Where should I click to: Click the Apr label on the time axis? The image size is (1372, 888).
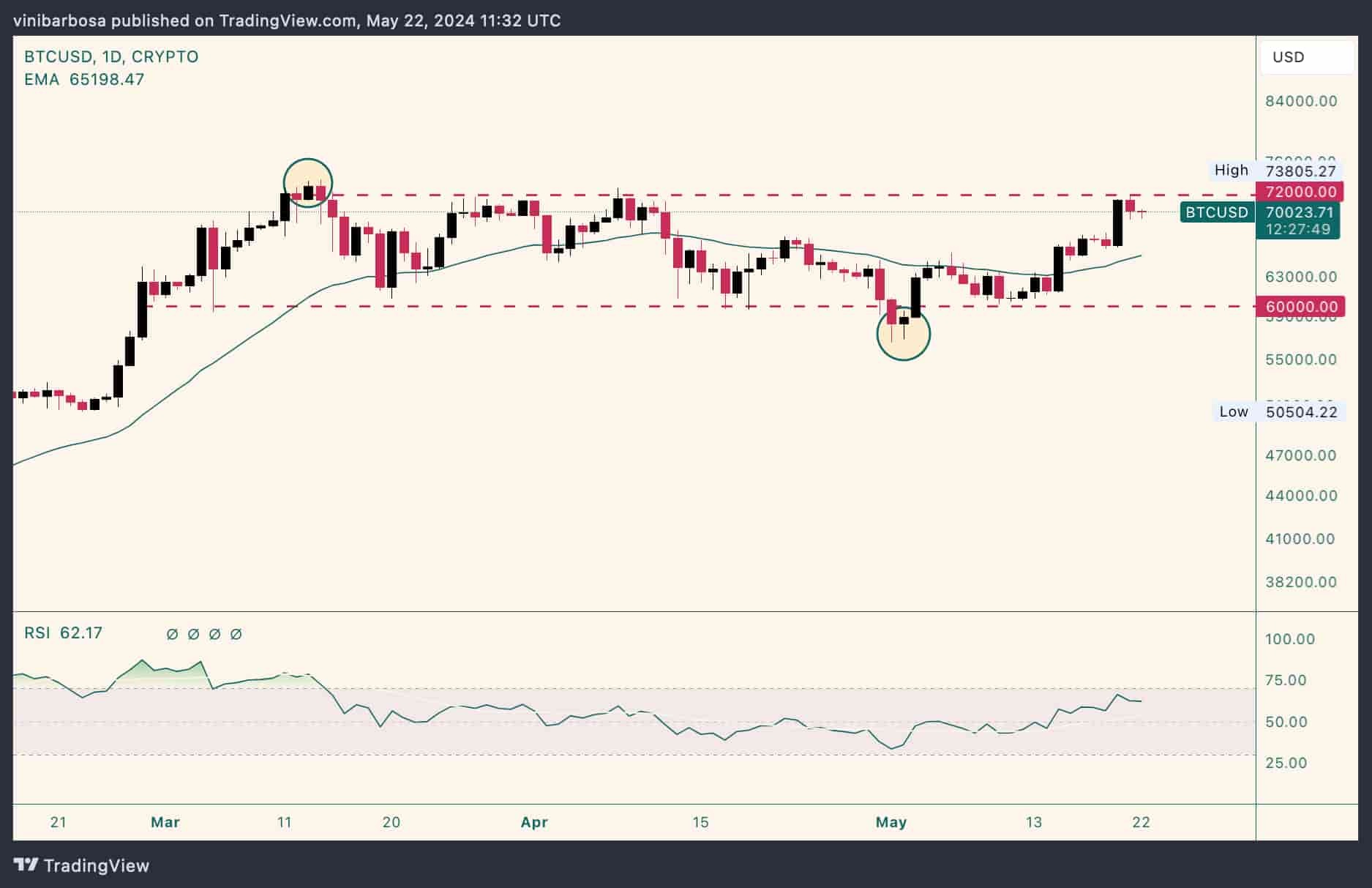coord(534,822)
